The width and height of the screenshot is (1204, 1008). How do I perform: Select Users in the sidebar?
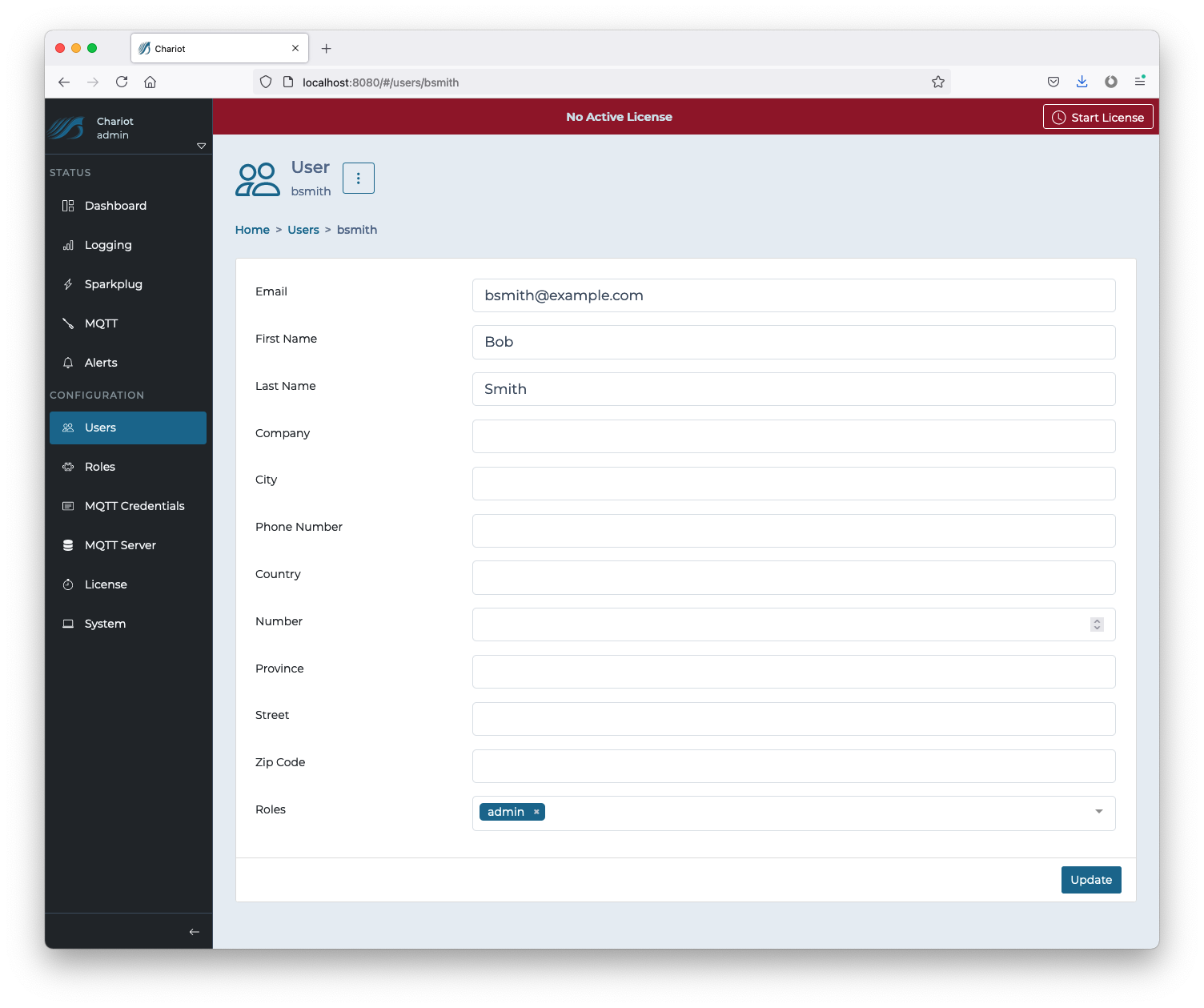128,428
